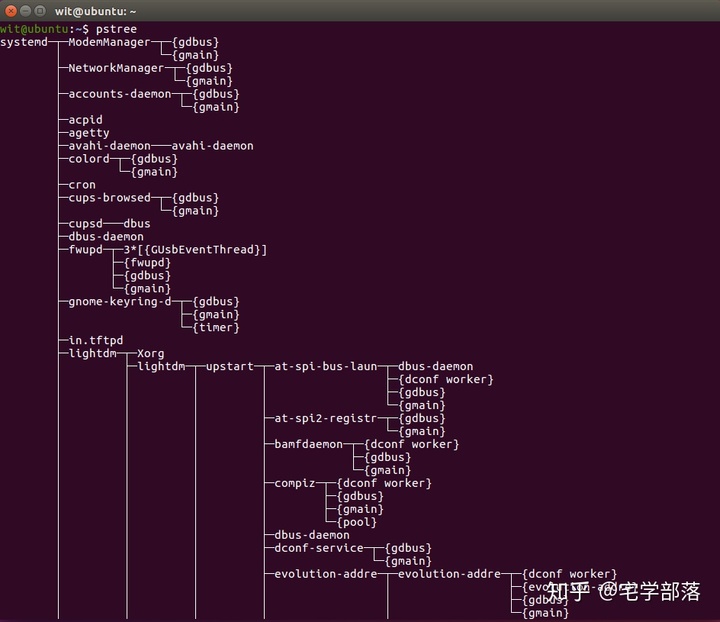Select the 'at-spi-bus-laun' process name
Image resolution: width=720 pixels, height=622 pixels.
click(326, 367)
